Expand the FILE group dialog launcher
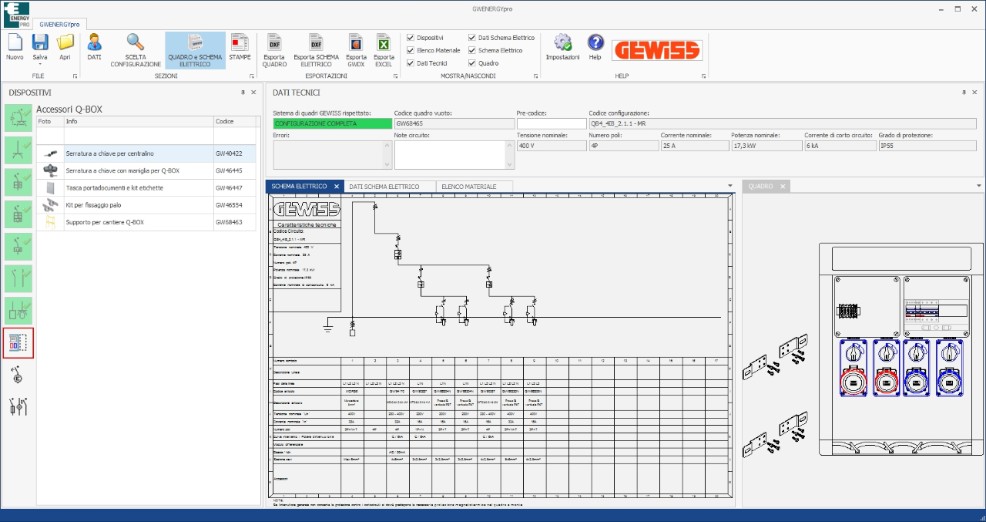 (x=75, y=76)
